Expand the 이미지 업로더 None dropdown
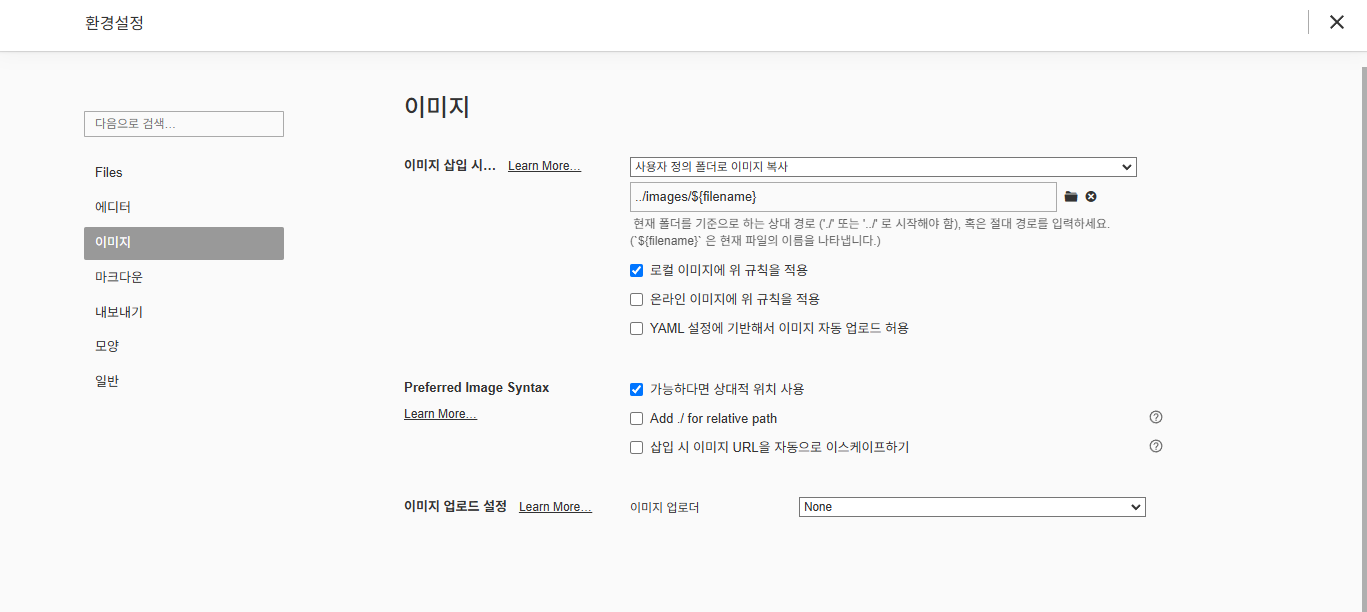The width and height of the screenshot is (1367, 612). (x=972, y=507)
